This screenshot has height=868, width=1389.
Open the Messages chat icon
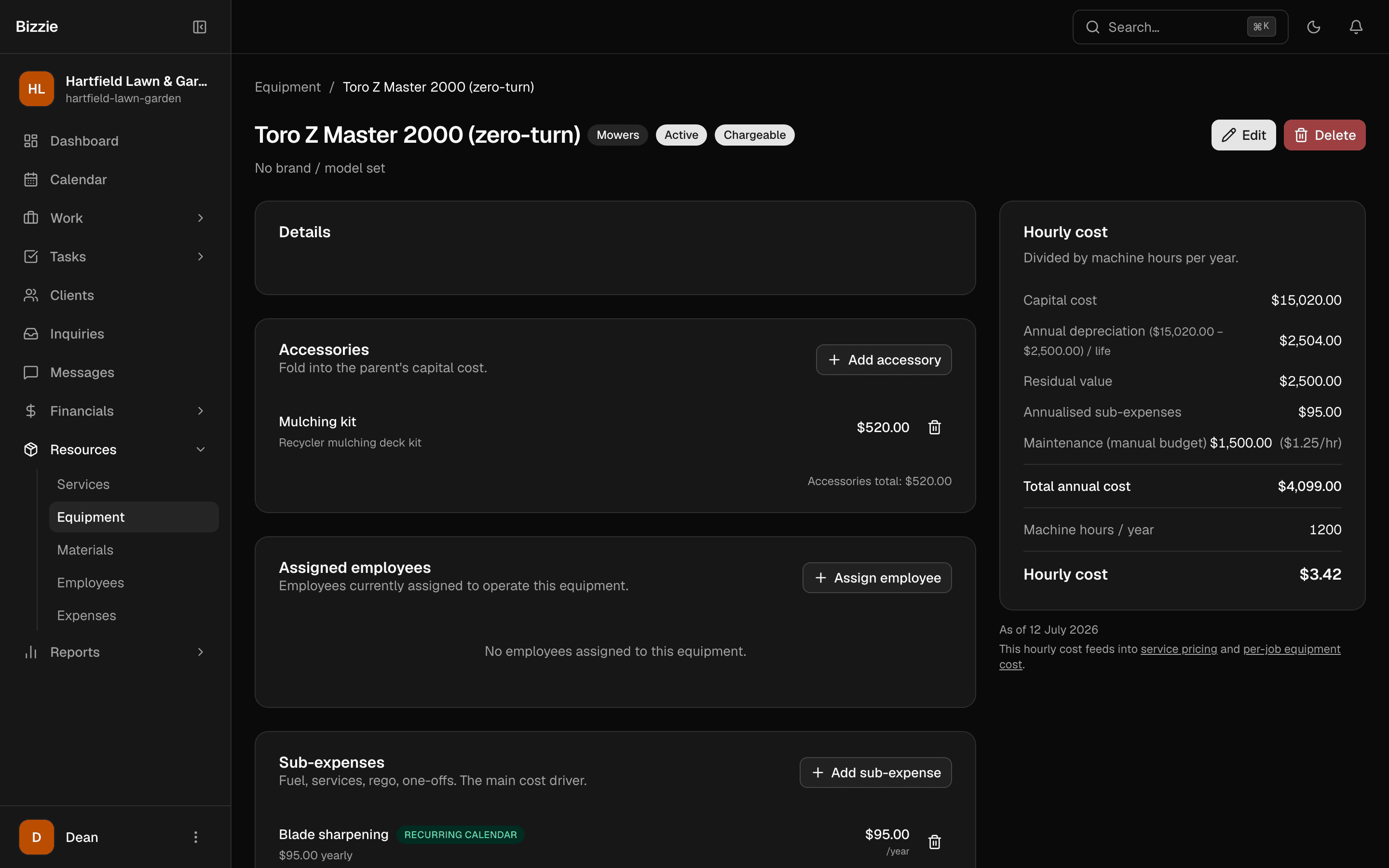click(x=31, y=372)
